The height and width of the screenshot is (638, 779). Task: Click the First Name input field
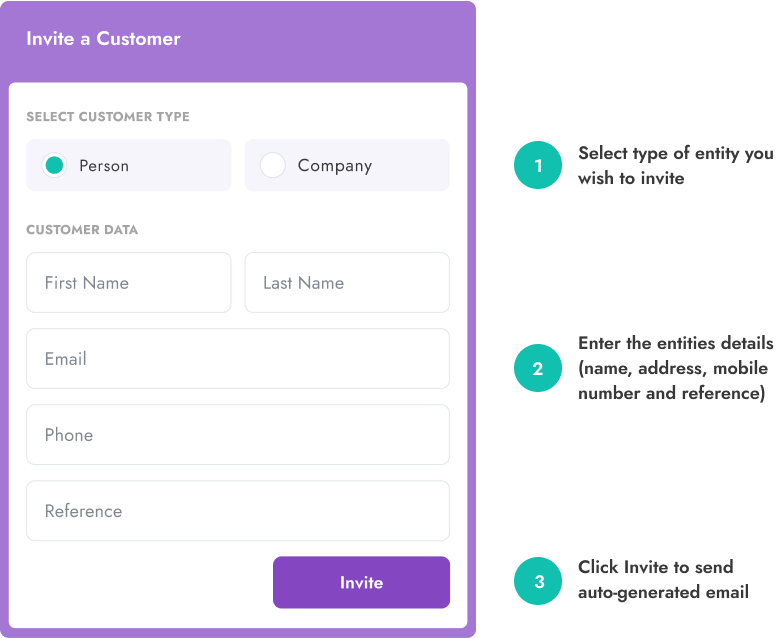click(x=129, y=283)
